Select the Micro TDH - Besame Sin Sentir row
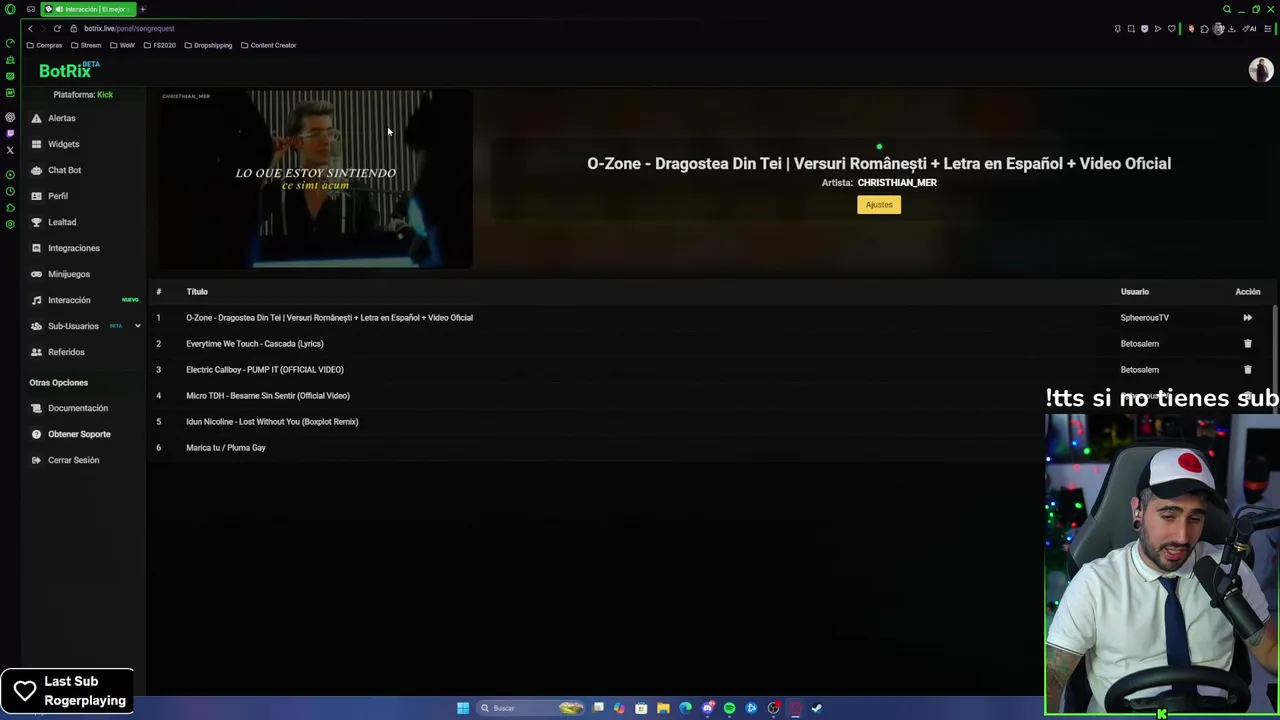This screenshot has width=1280, height=720. pos(268,396)
